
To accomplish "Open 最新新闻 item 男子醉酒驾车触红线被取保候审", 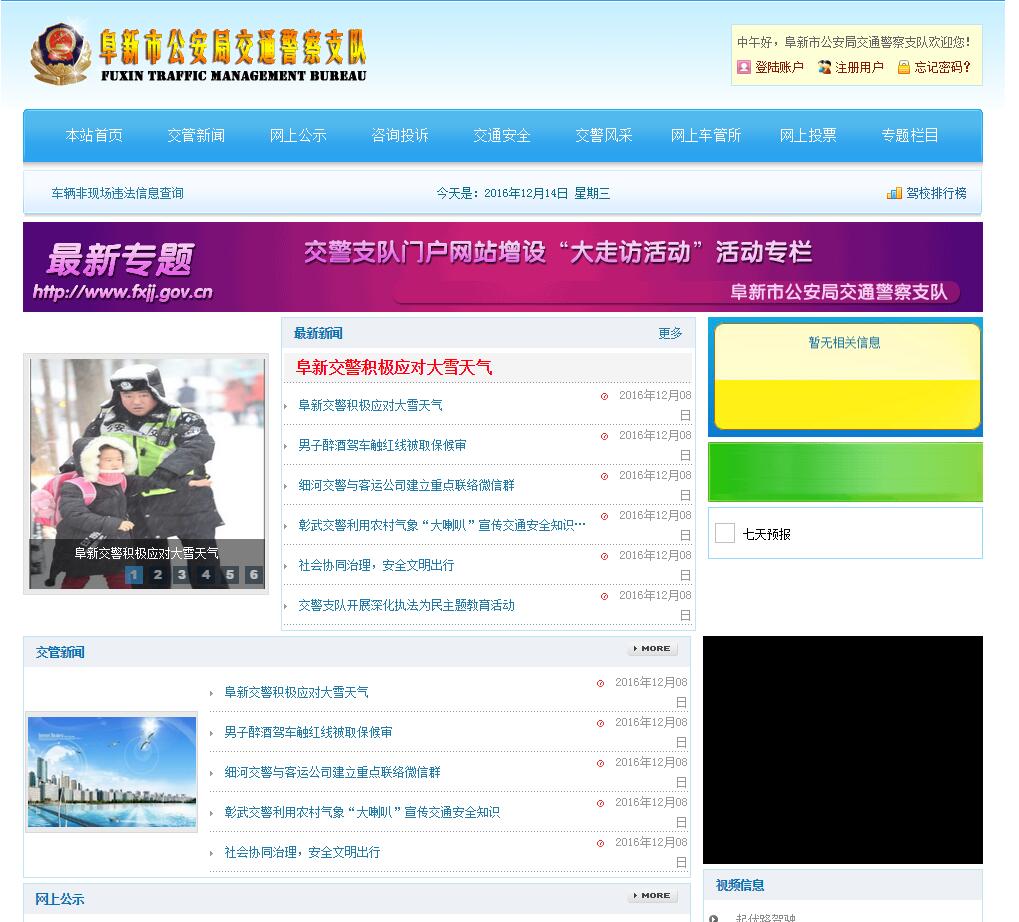I will click(x=382, y=445).
